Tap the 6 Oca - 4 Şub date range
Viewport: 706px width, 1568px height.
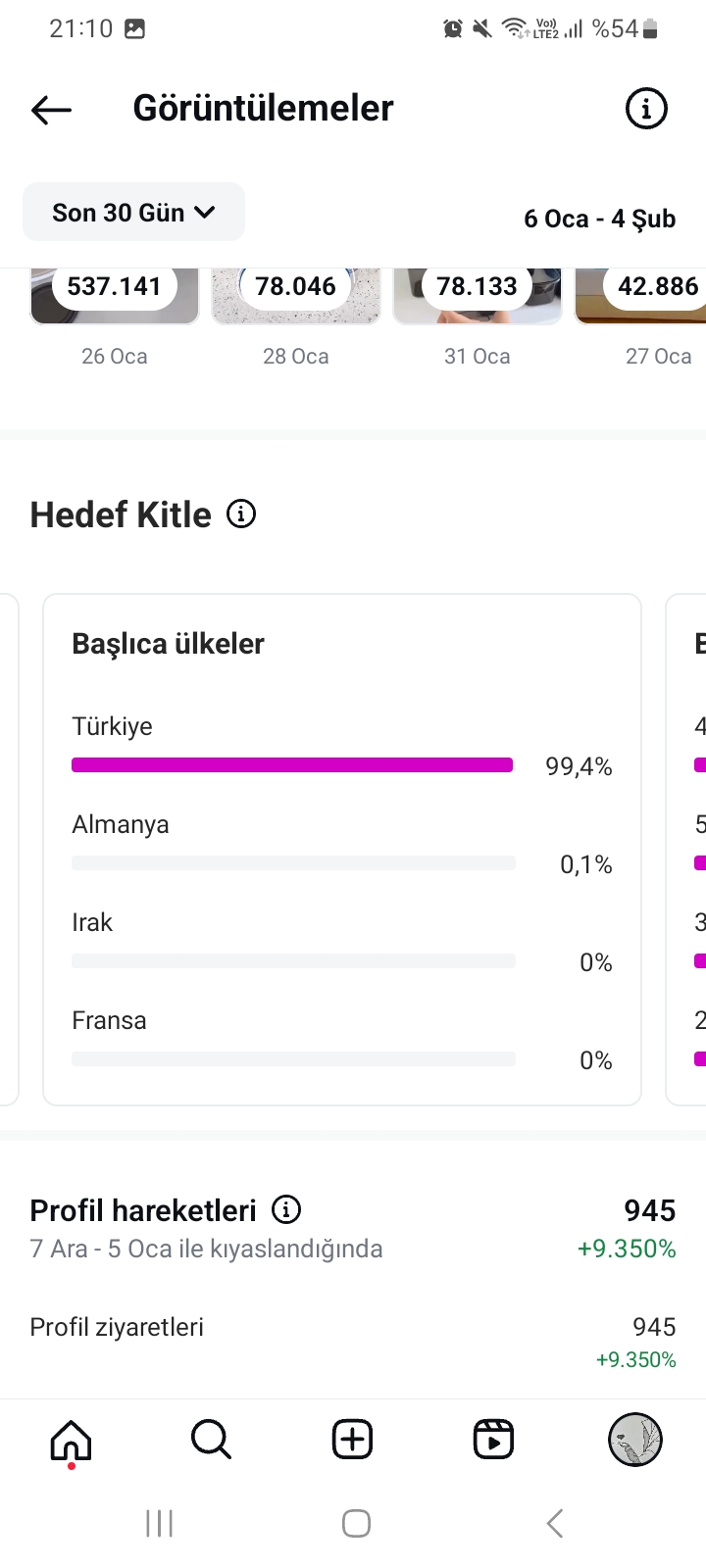[x=599, y=219]
